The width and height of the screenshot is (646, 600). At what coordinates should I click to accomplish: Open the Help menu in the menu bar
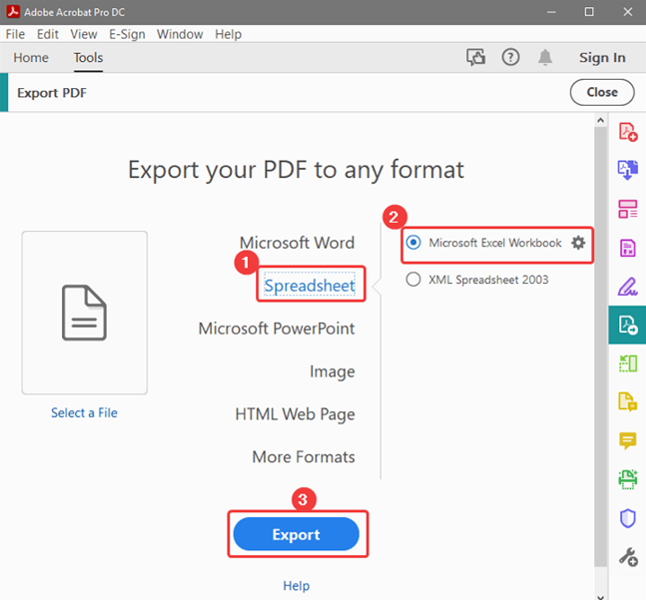[x=228, y=34]
